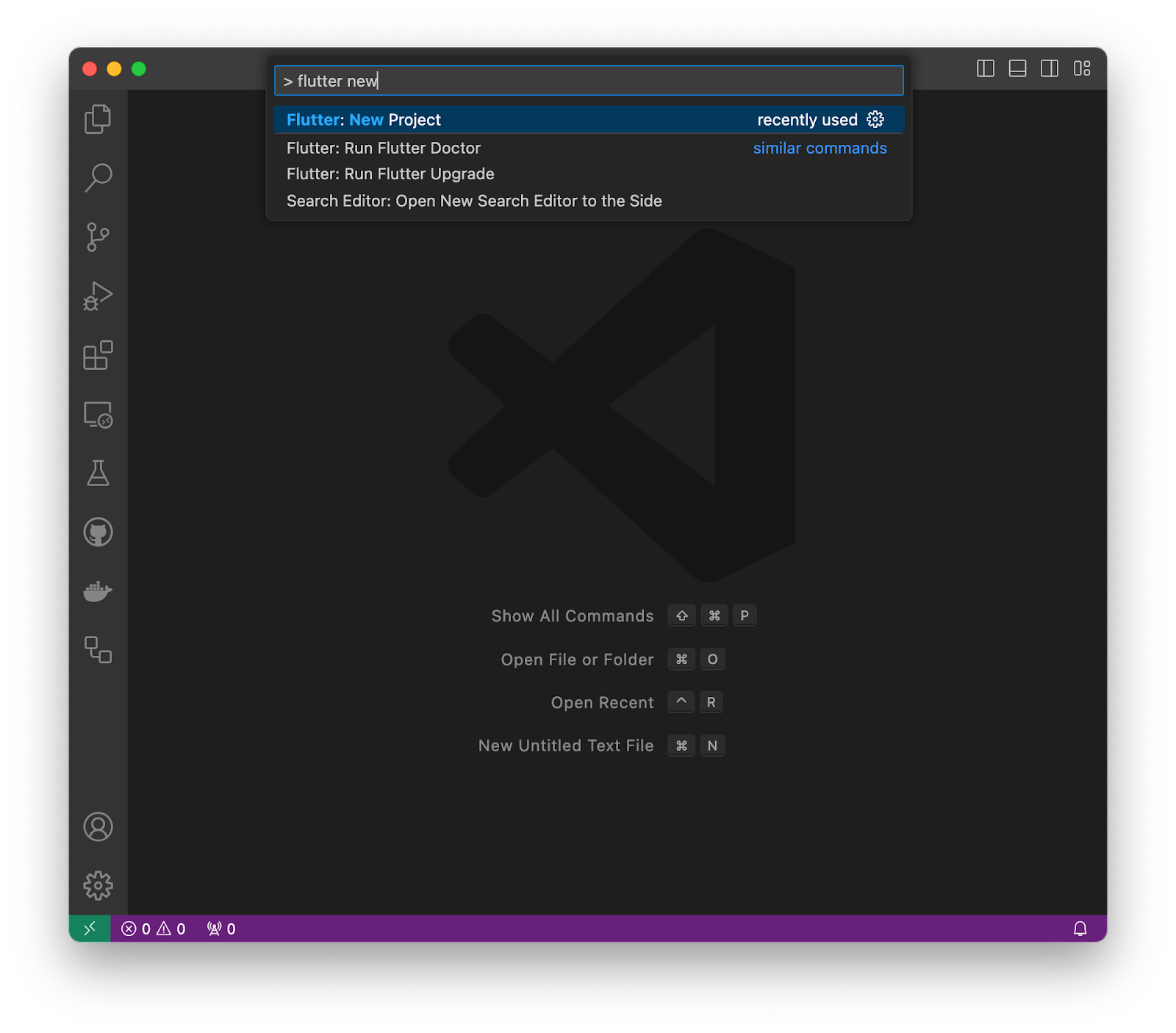Select Flutter: Run Flutter Doctor command
This screenshot has height=1033, width=1176.
pos(383,148)
